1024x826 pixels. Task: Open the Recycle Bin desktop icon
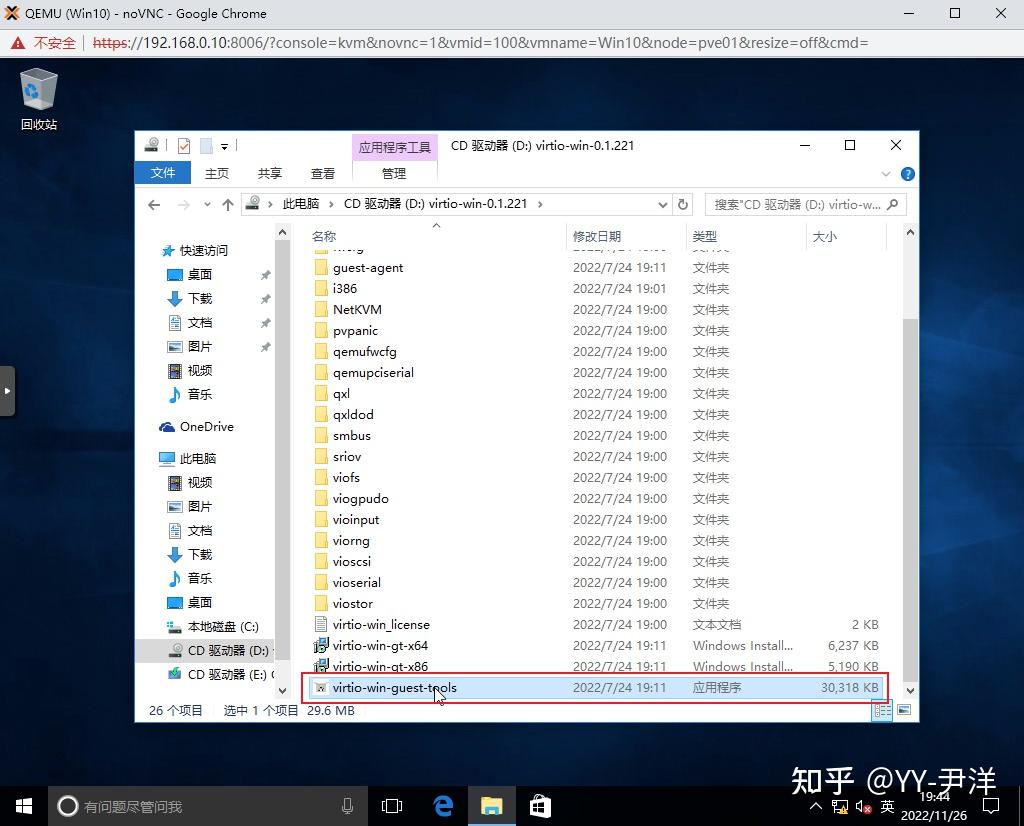click(x=39, y=99)
